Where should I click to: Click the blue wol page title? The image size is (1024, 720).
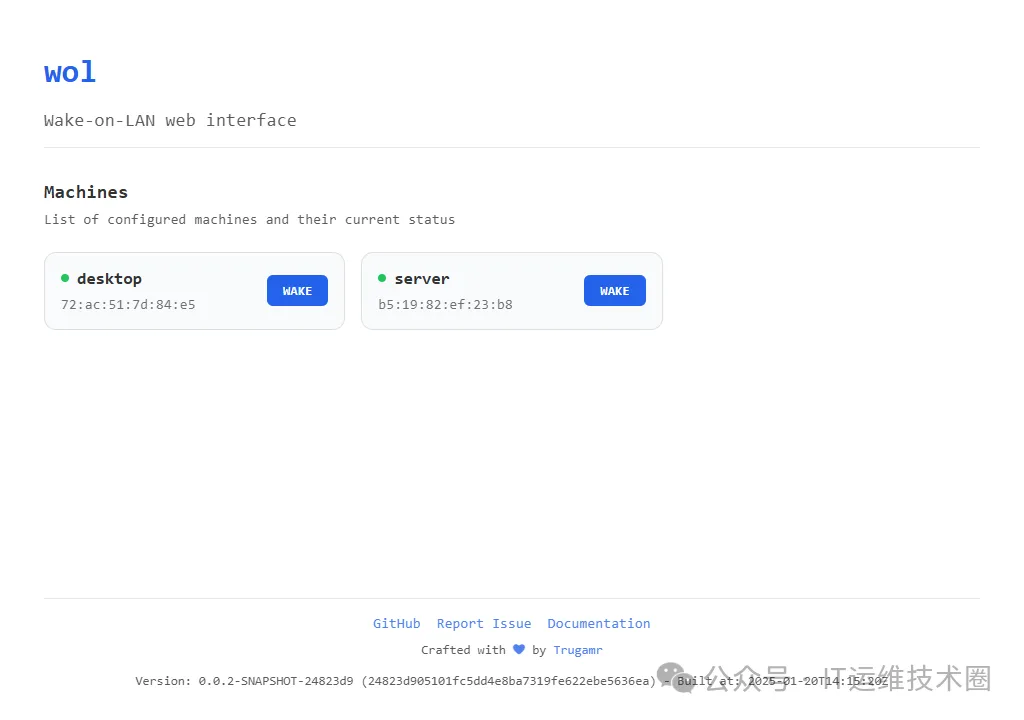point(70,72)
